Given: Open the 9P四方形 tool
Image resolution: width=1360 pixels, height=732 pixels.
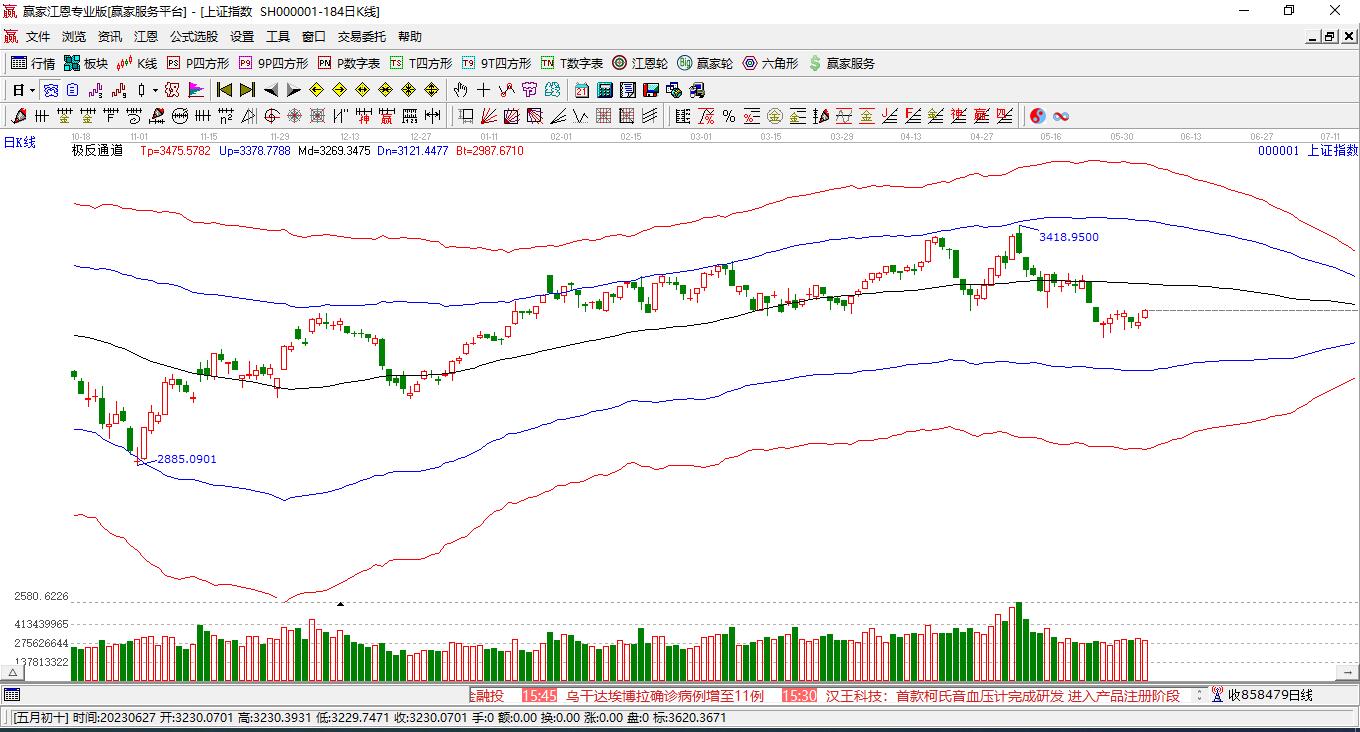Looking at the screenshot, I should tap(273, 63).
